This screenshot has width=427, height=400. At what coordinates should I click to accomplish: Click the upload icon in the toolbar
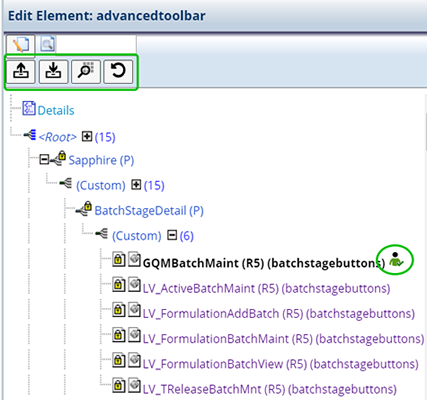21,71
